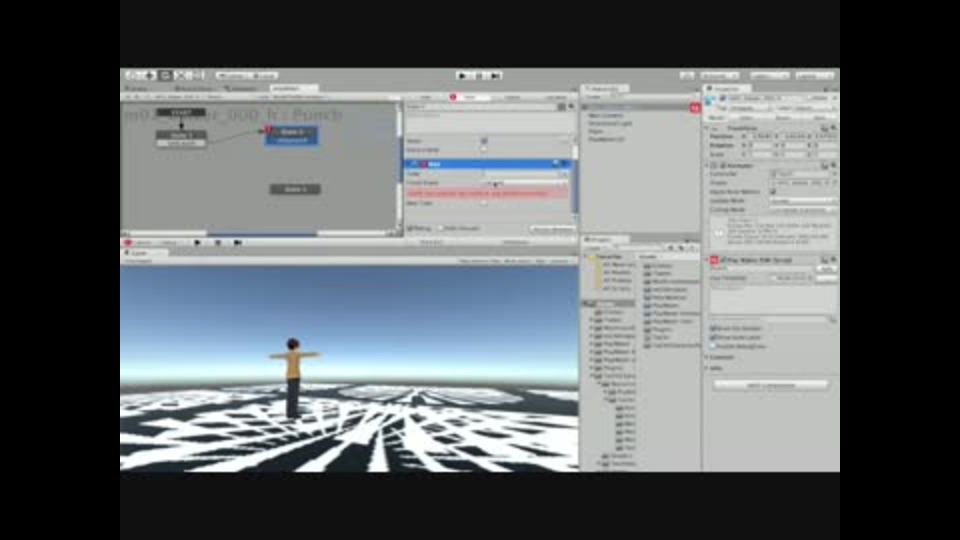Image resolution: width=960 pixels, height=540 pixels.
Task: Open the PlayMaker FSM component gear menu
Action: [833, 260]
